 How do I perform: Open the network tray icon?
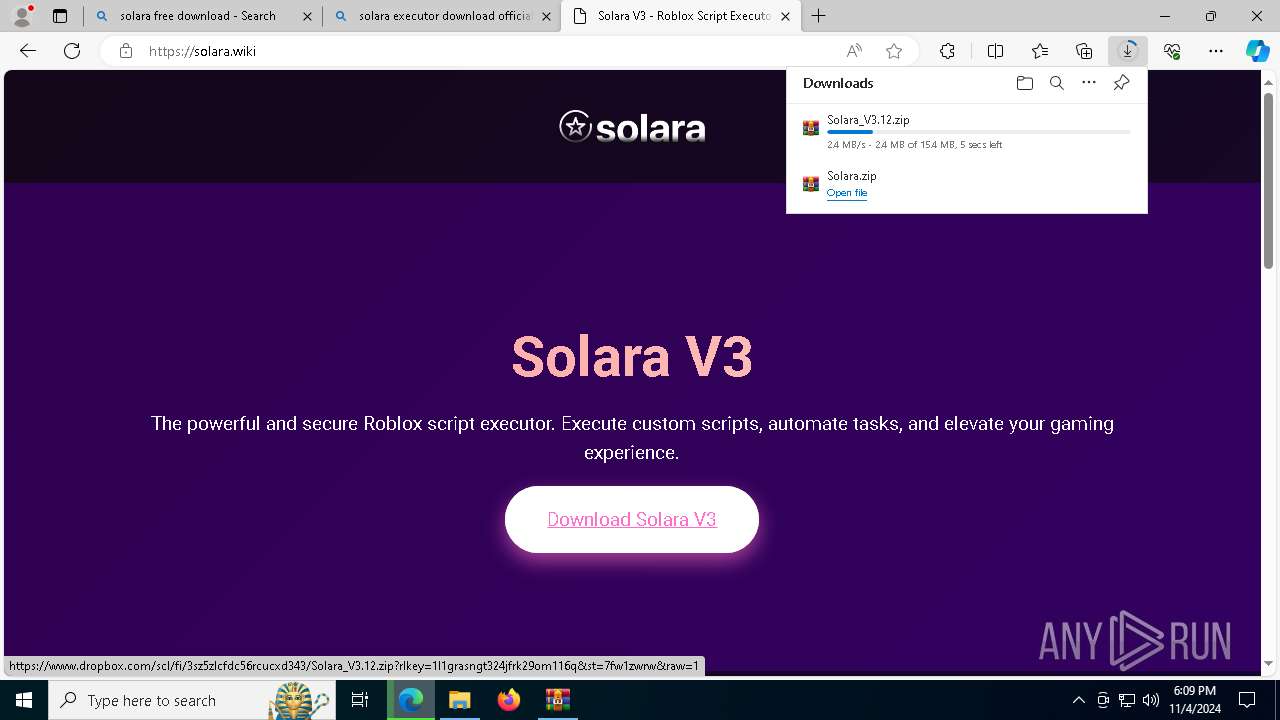(1127, 700)
